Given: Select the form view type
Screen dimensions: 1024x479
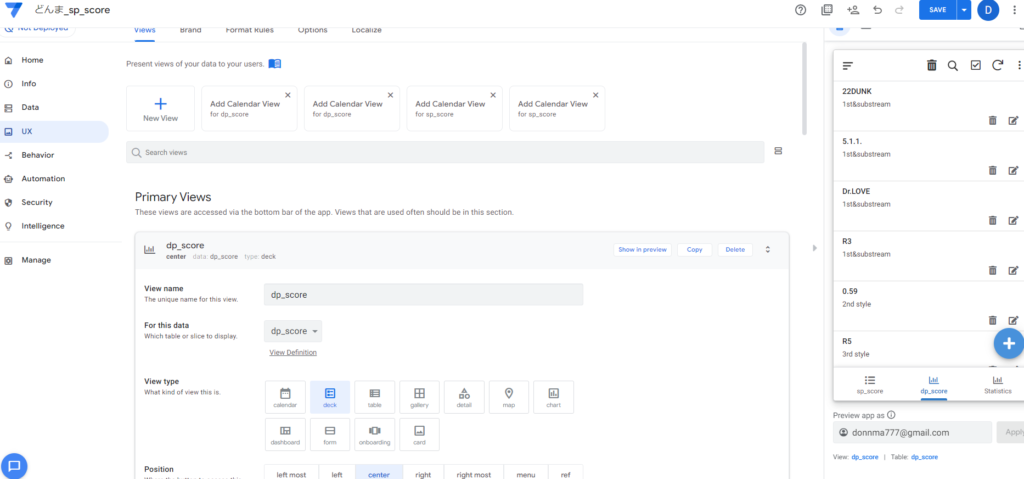Looking at the screenshot, I should 330,435.
